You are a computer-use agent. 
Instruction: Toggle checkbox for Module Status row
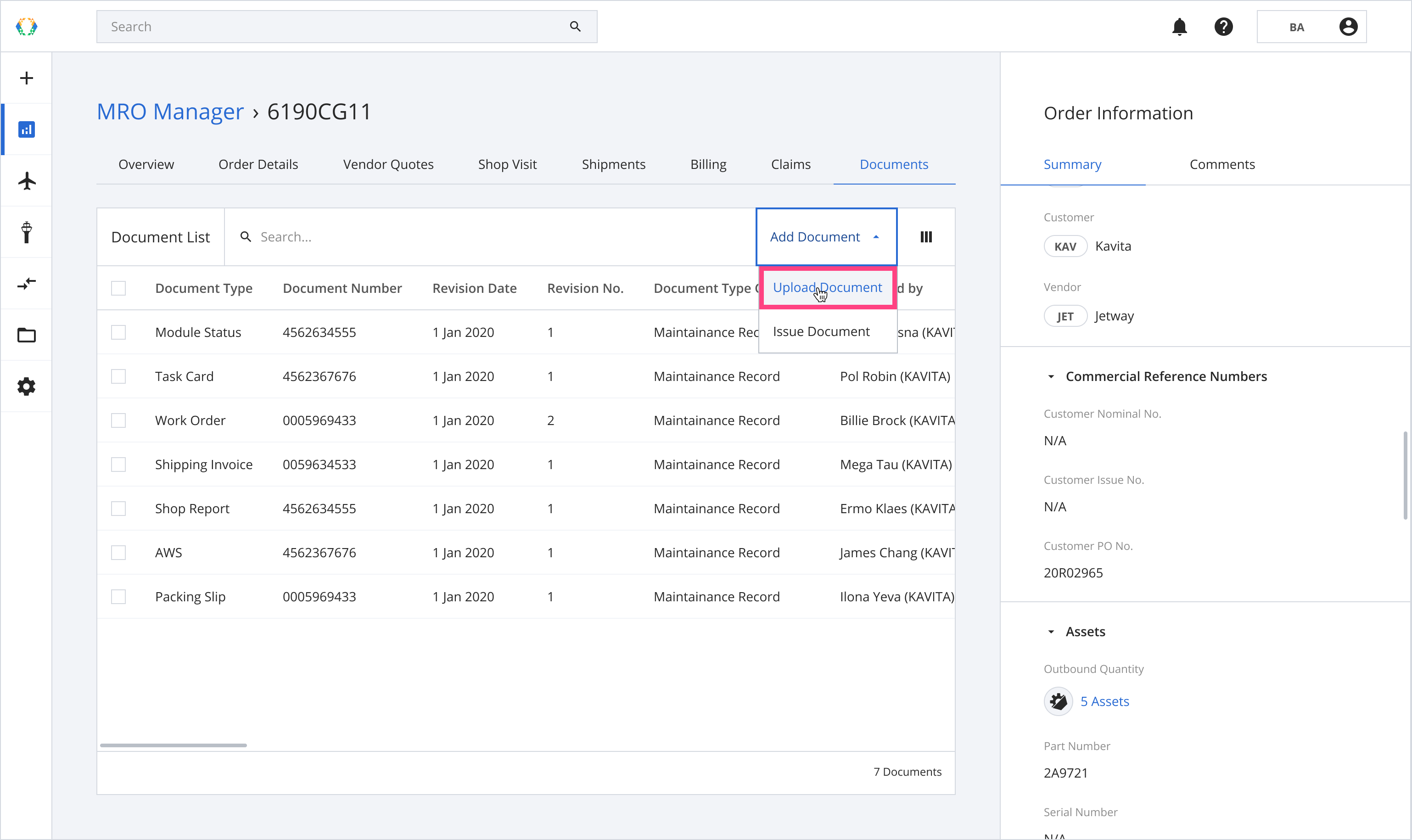(x=118, y=332)
